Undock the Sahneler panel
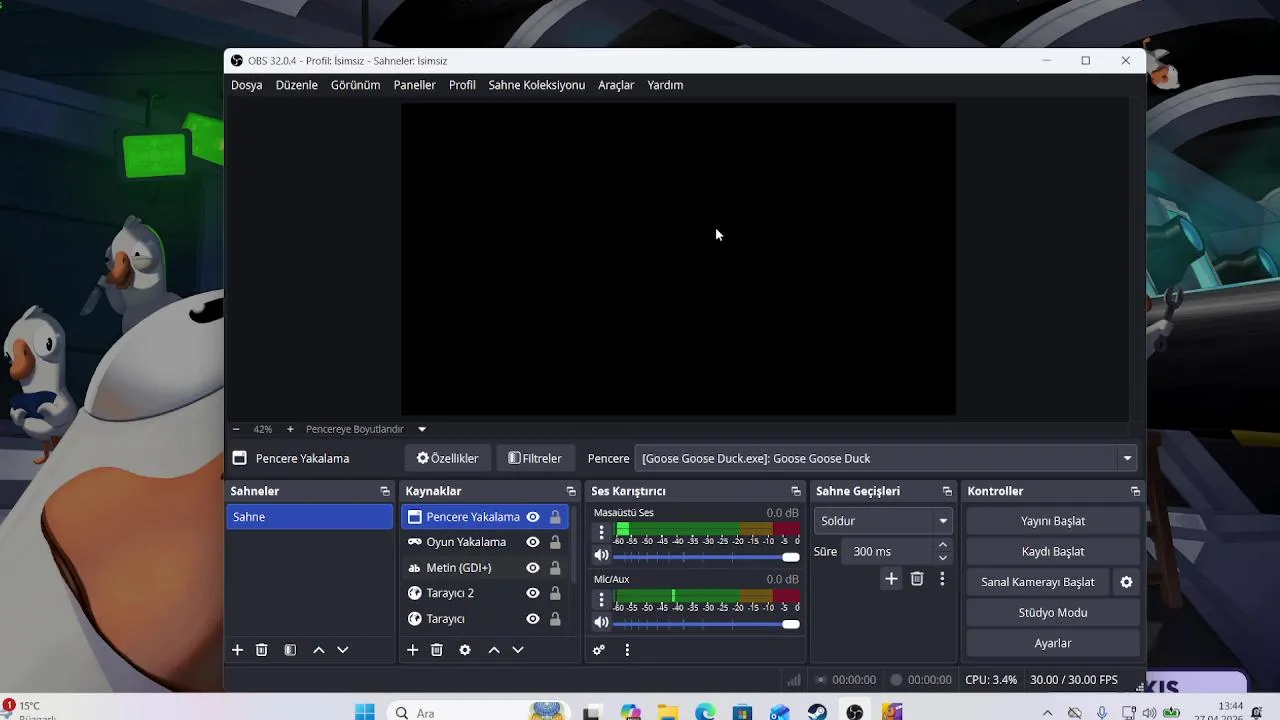 [385, 491]
